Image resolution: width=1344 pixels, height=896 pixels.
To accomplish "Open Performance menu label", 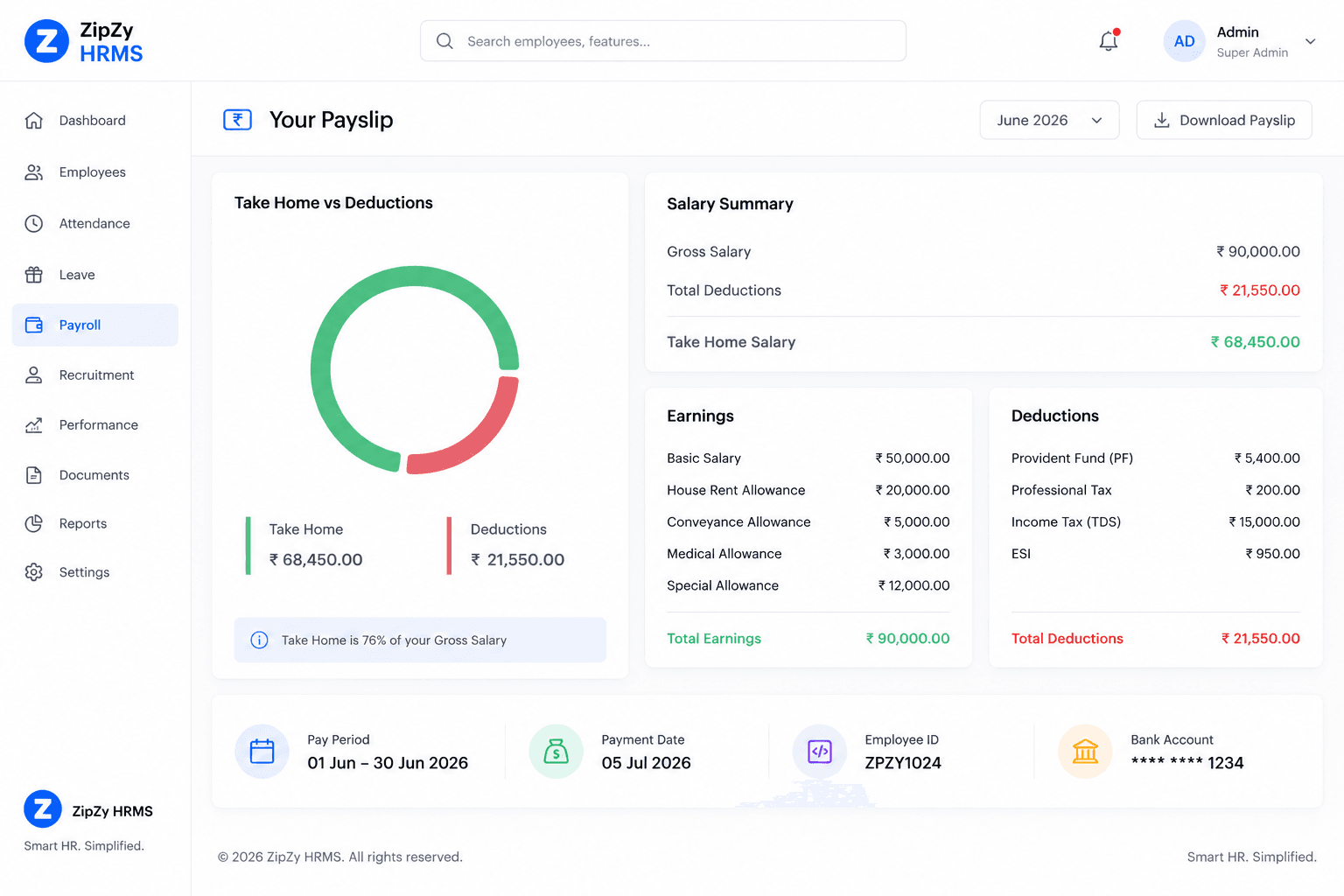I will [x=99, y=425].
